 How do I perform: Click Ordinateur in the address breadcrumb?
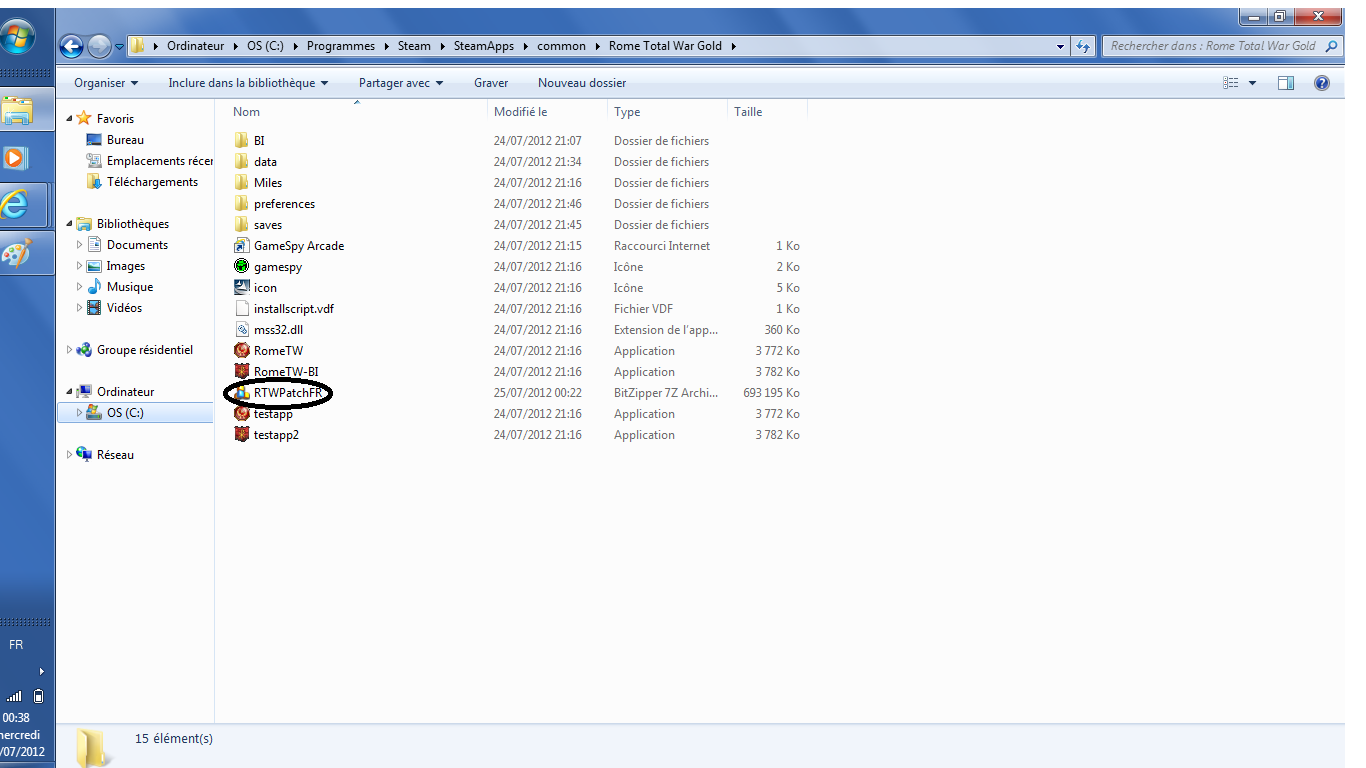pos(196,46)
